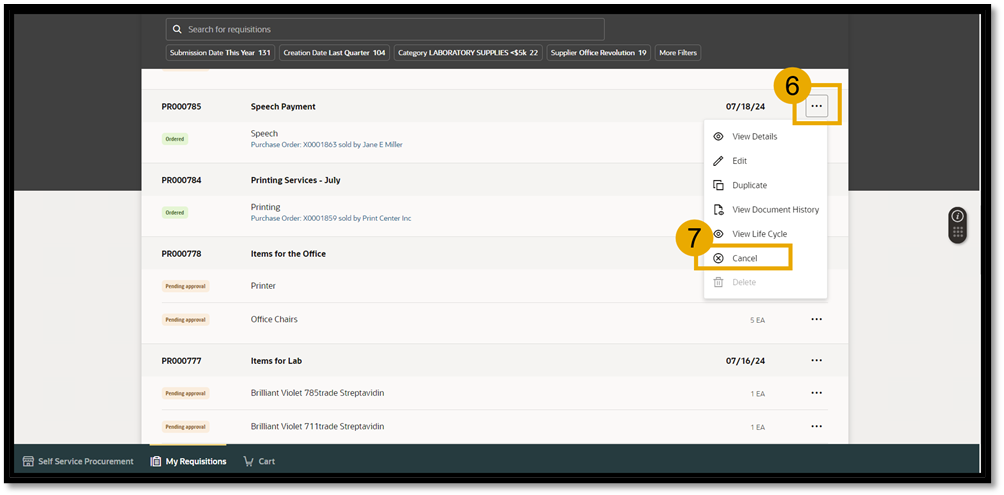Click the My Requisitions clipboard icon

pyautogui.click(x=156, y=461)
